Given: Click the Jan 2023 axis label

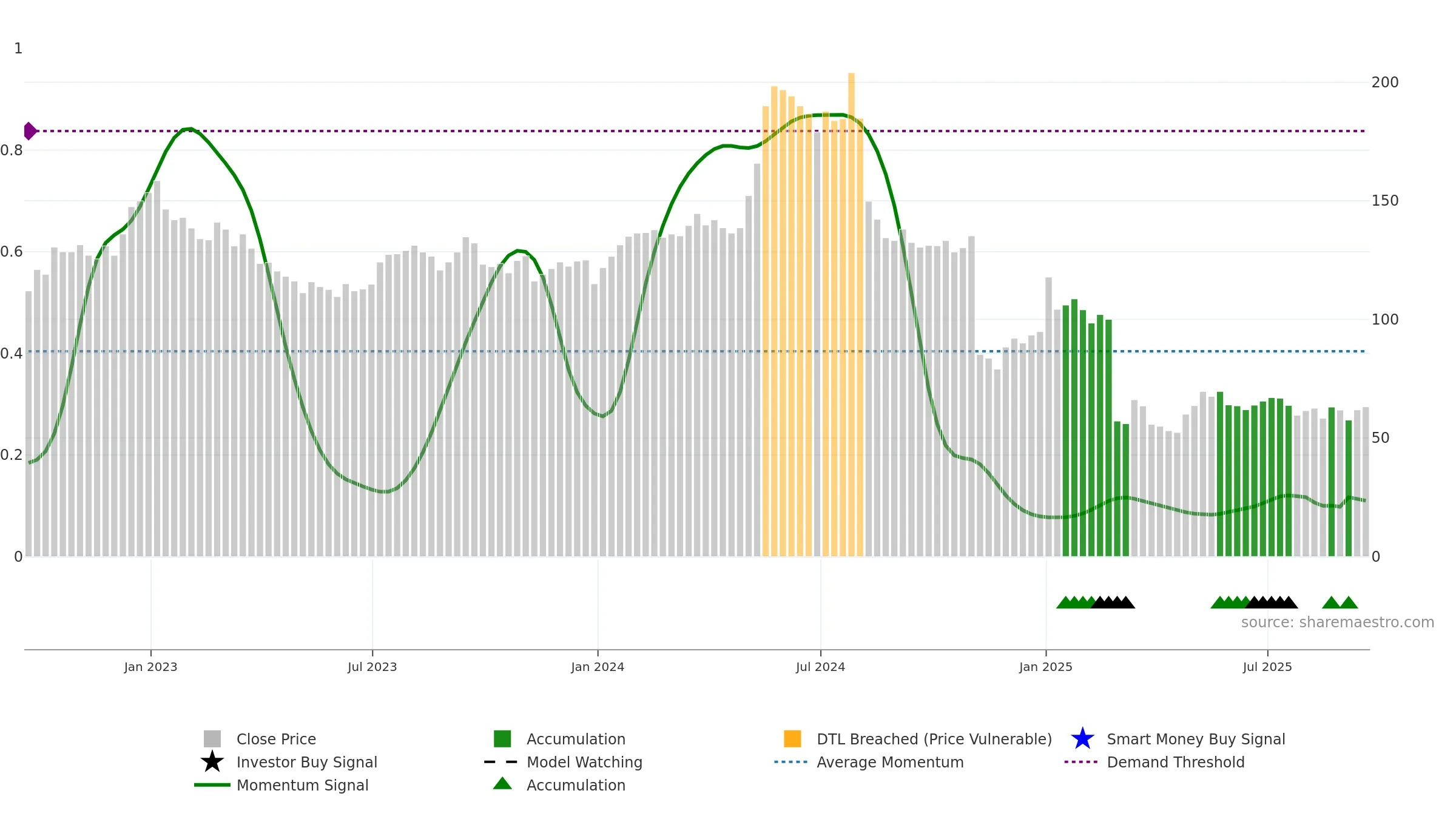Looking at the screenshot, I should click(150, 667).
